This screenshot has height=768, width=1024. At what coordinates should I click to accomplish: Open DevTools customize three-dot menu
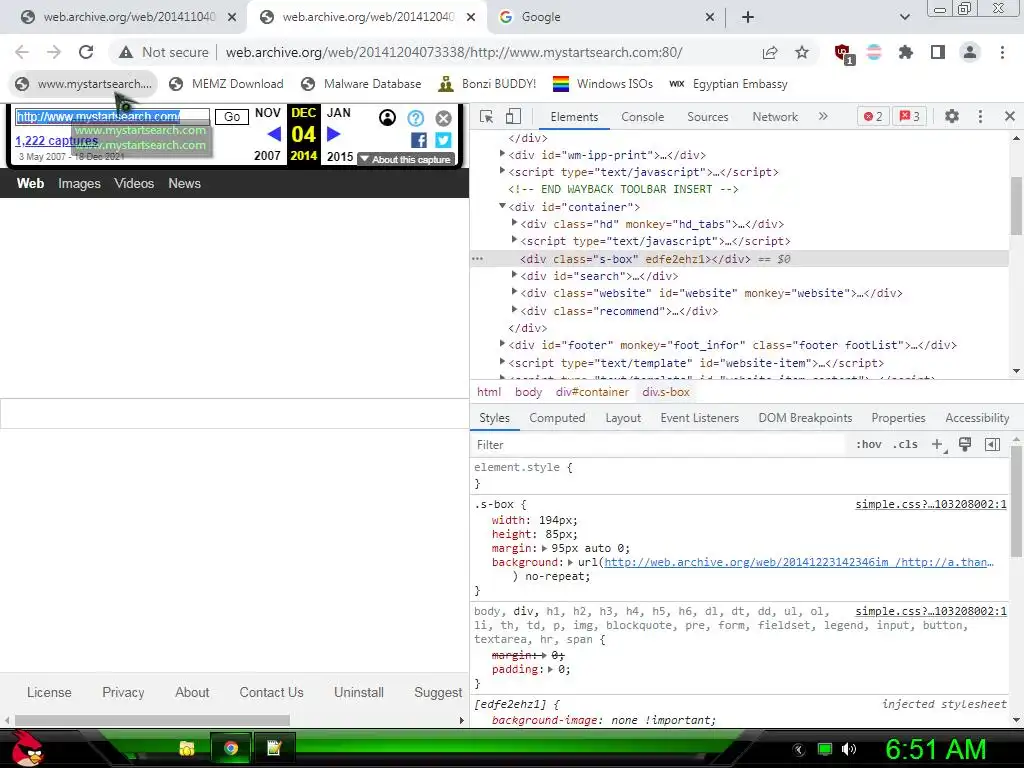[x=980, y=116]
